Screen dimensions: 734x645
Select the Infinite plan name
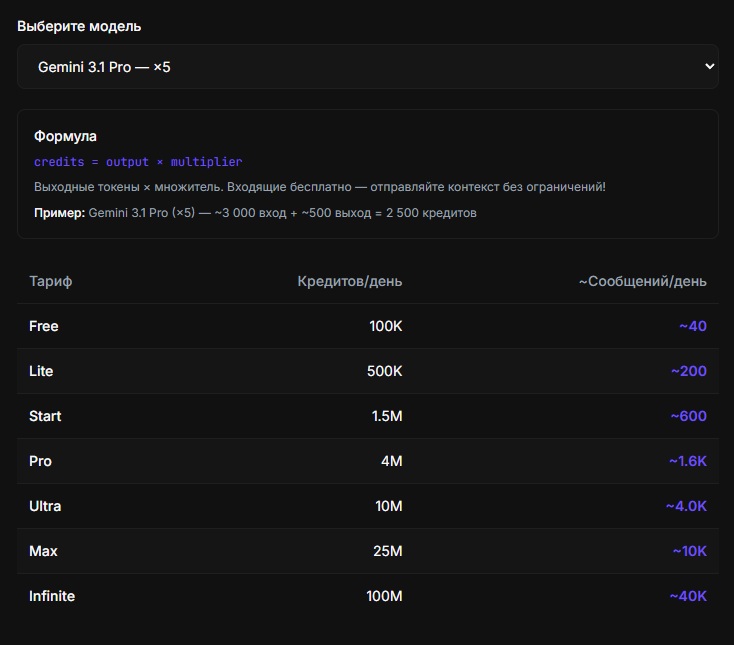tap(52, 596)
